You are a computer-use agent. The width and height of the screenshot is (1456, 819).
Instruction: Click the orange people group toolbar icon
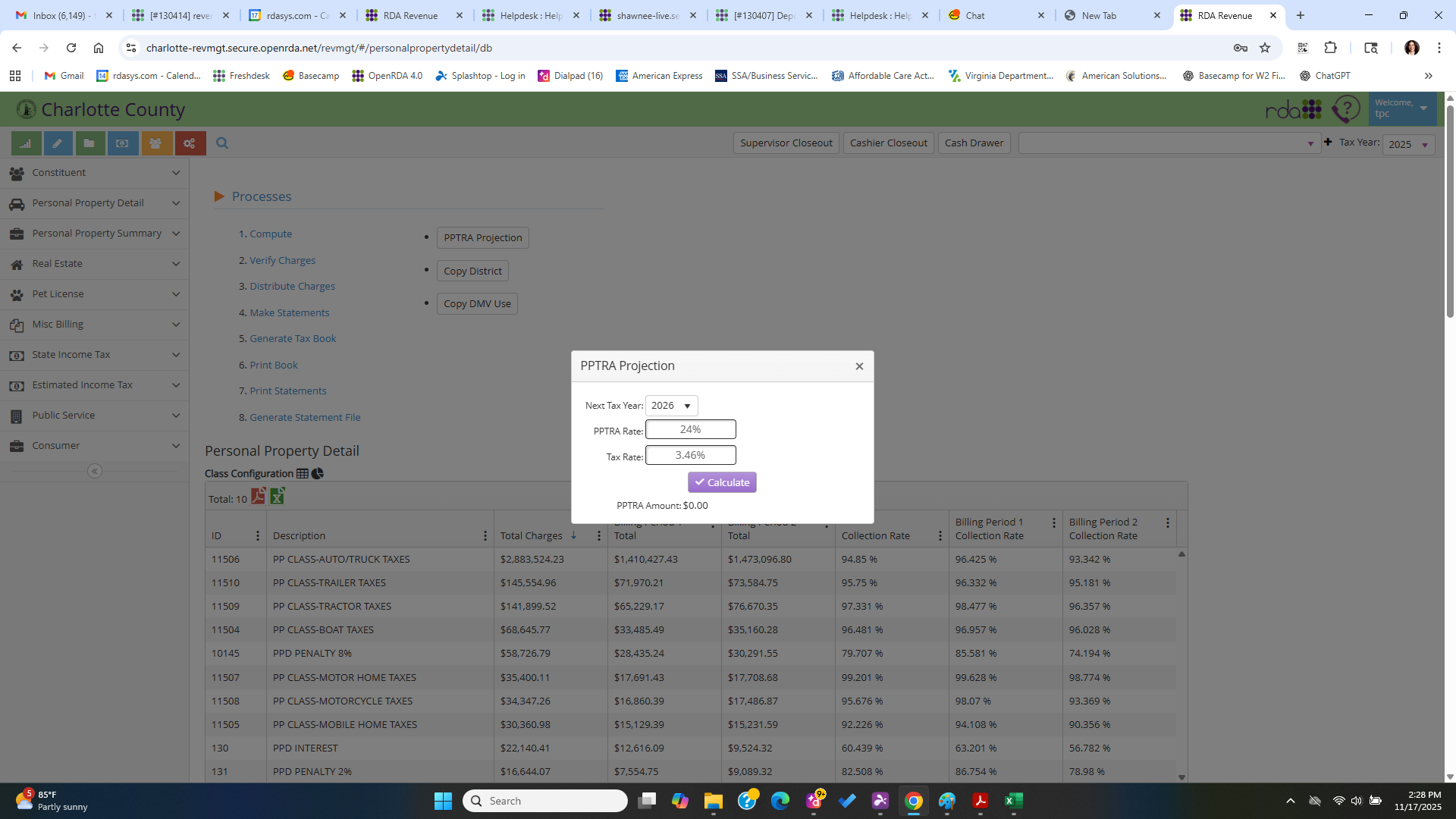[x=155, y=143]
